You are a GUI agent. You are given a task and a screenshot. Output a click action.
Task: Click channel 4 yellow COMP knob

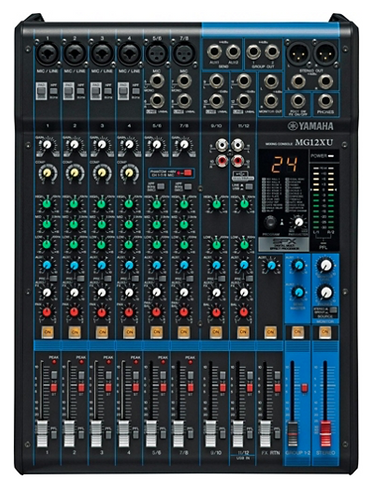coord(129,172)
